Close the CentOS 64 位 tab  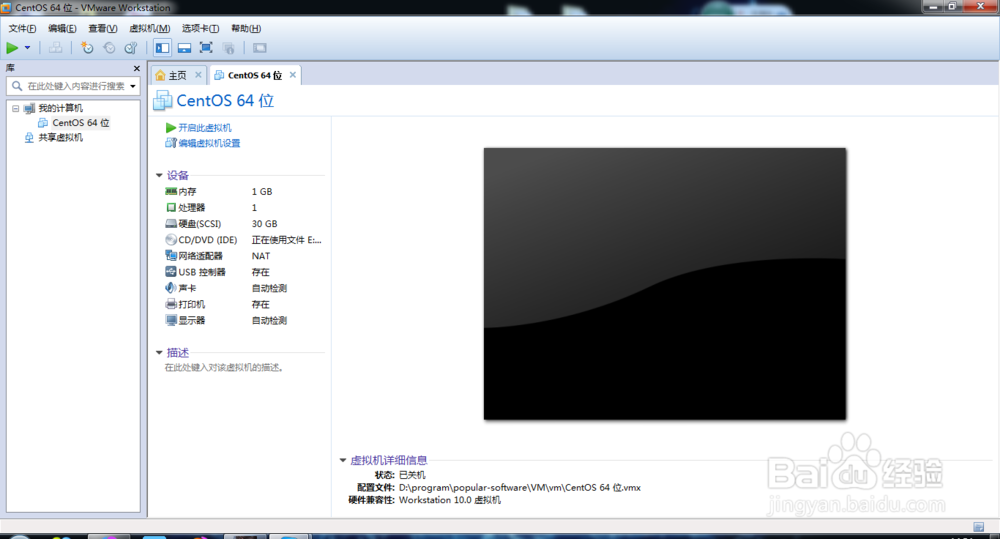click(x=293, y=75)
